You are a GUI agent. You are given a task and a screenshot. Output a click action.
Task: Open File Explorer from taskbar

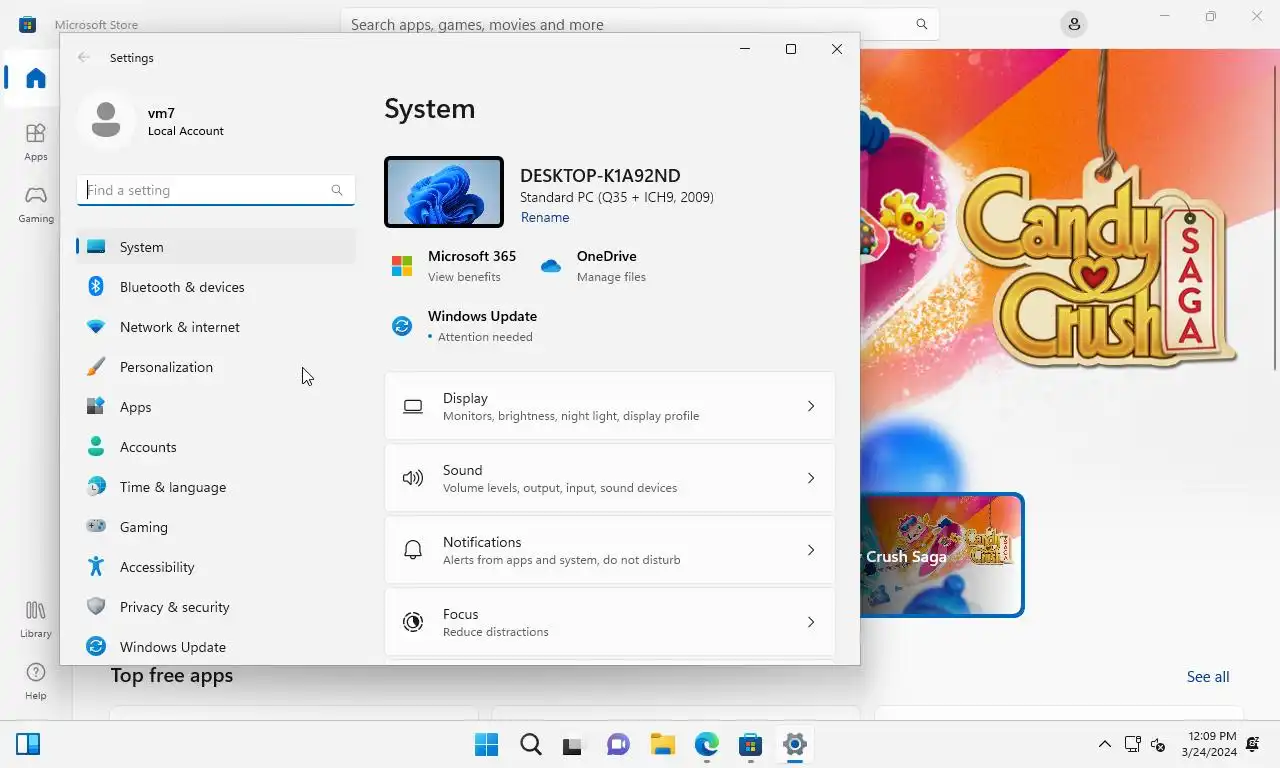pyautogui.click(x=662, y=744)
